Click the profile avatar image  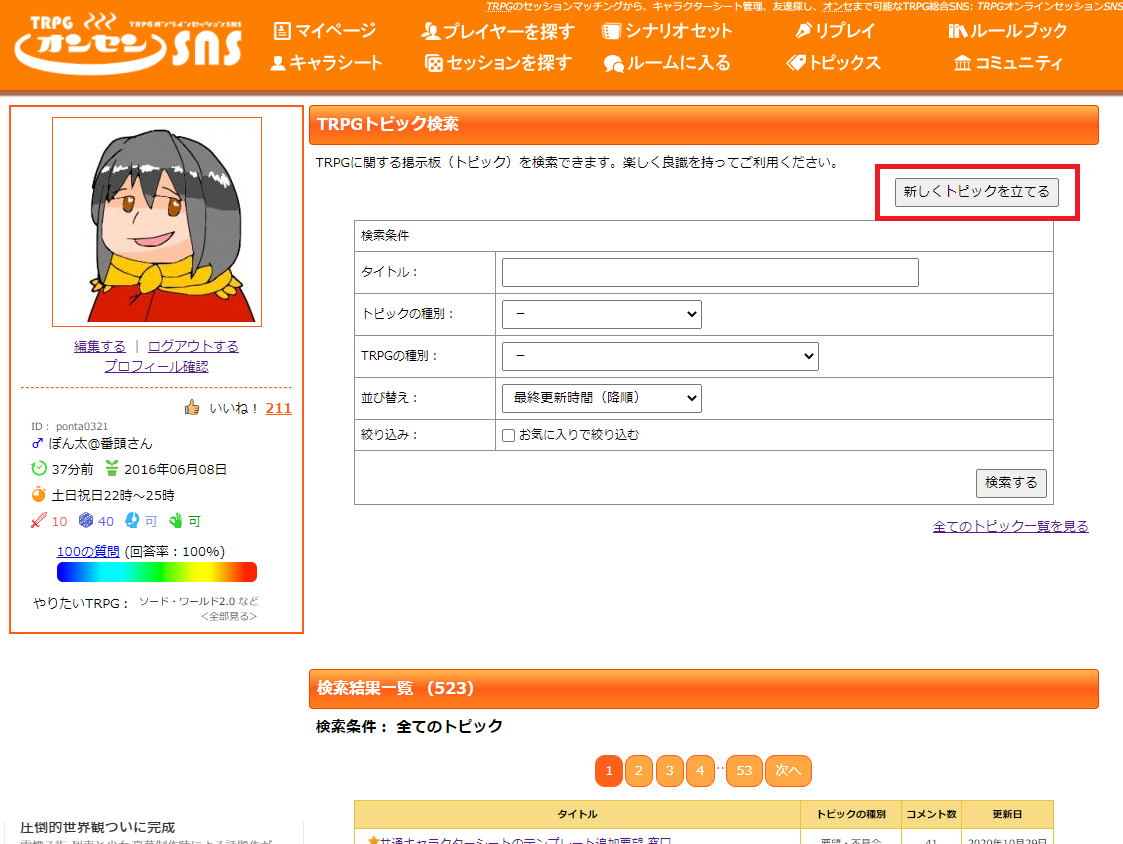point(157,222)
